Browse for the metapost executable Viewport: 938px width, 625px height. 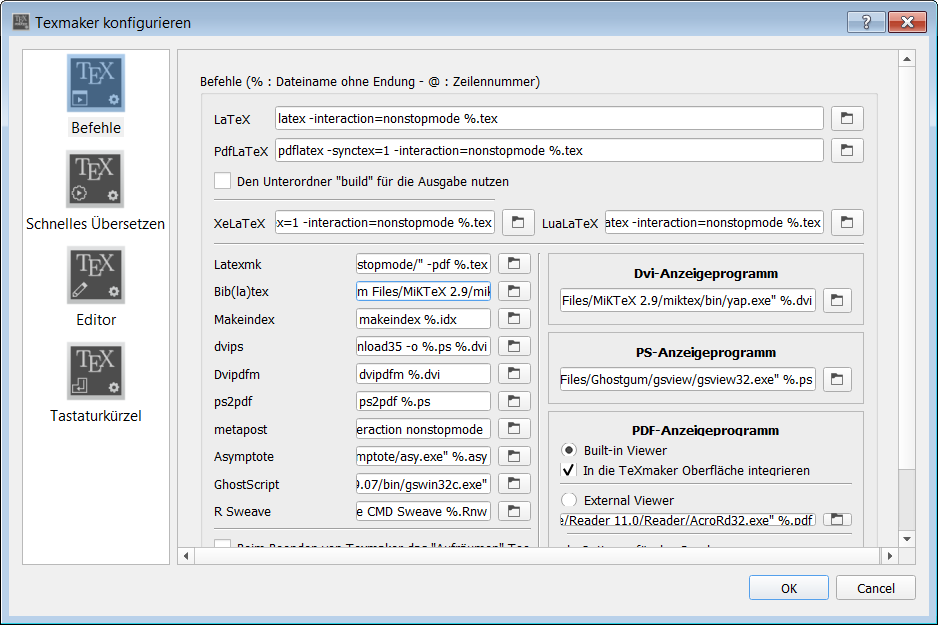click(514, 429)
